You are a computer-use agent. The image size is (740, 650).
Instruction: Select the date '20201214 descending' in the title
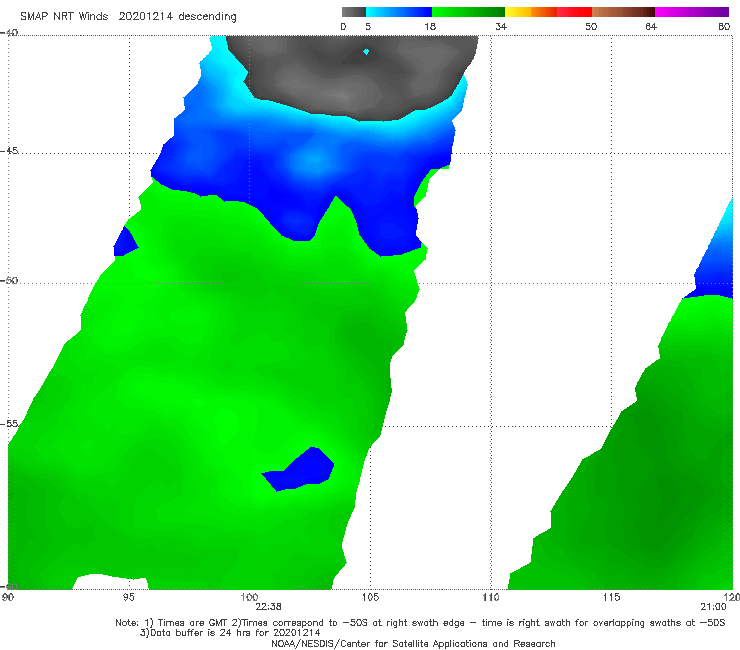pyautogui.click(x=177, y=17)
